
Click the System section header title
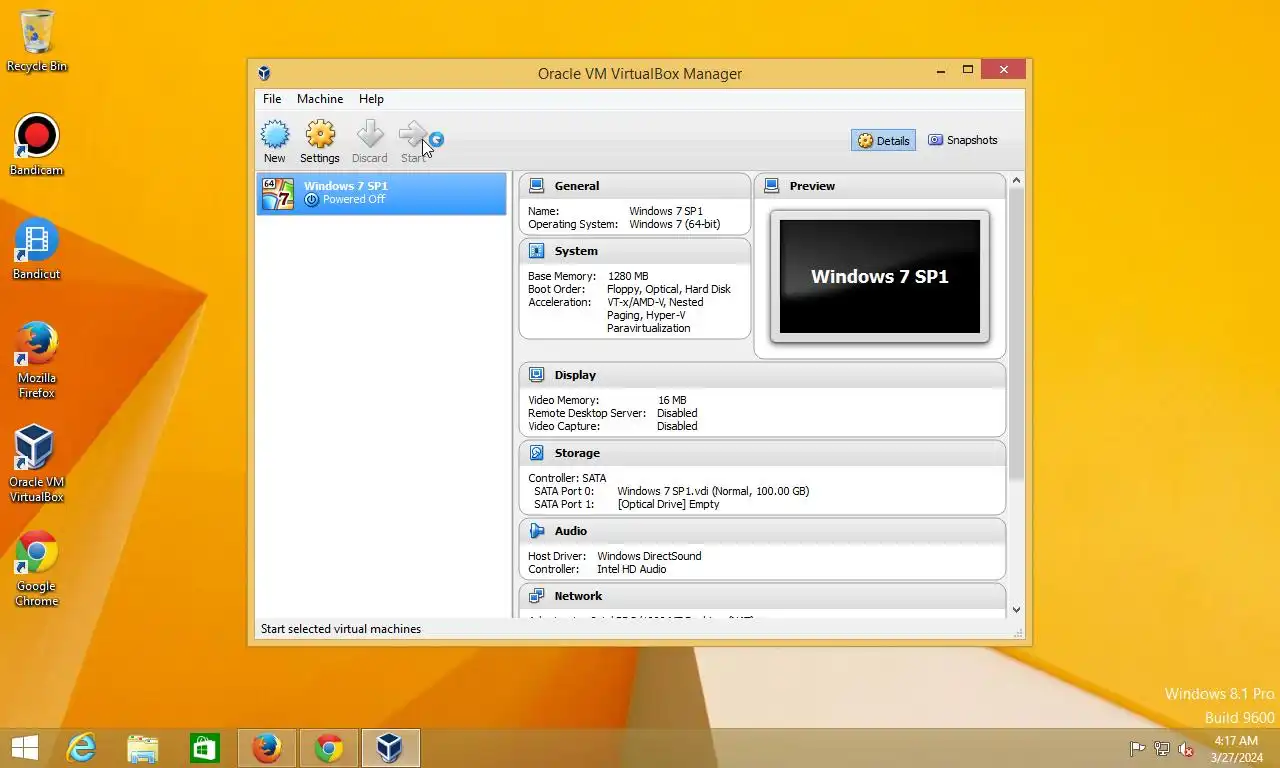pyautogui.click(x=576, y=251)
